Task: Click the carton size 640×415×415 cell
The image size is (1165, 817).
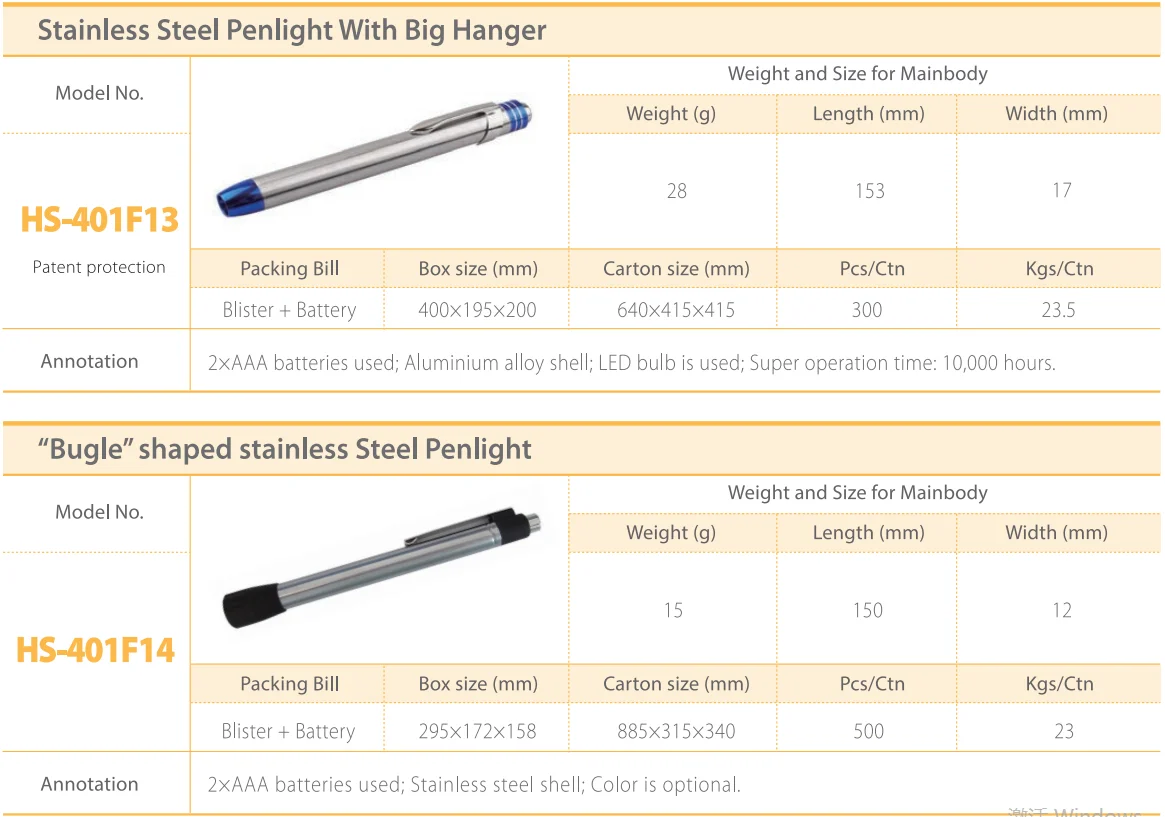Action: point(676,310)
